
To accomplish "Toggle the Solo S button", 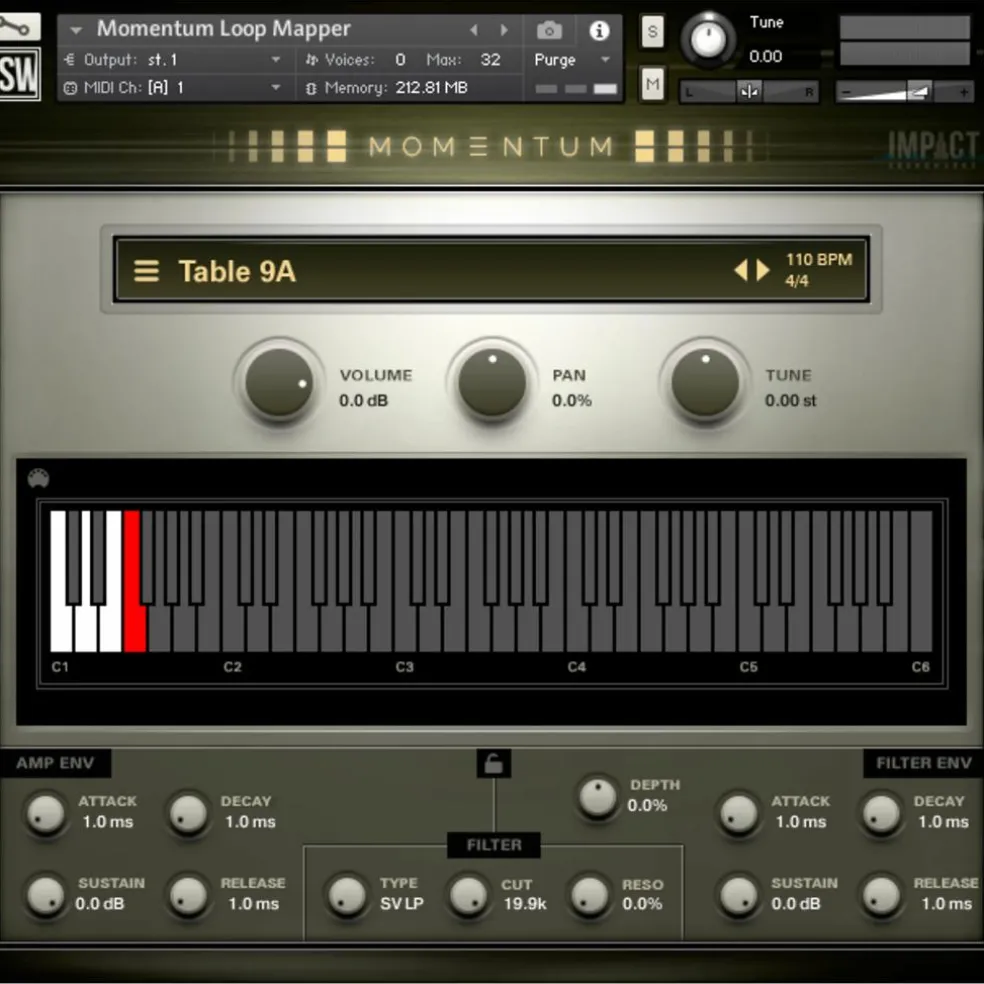I will 652,31.
